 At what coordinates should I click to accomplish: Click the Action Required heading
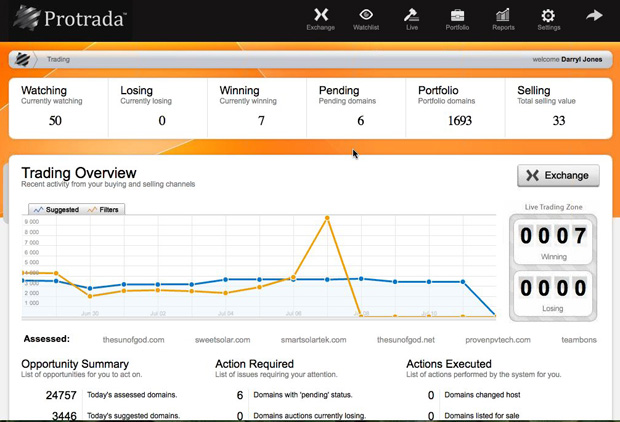click(x=254, y=364)
